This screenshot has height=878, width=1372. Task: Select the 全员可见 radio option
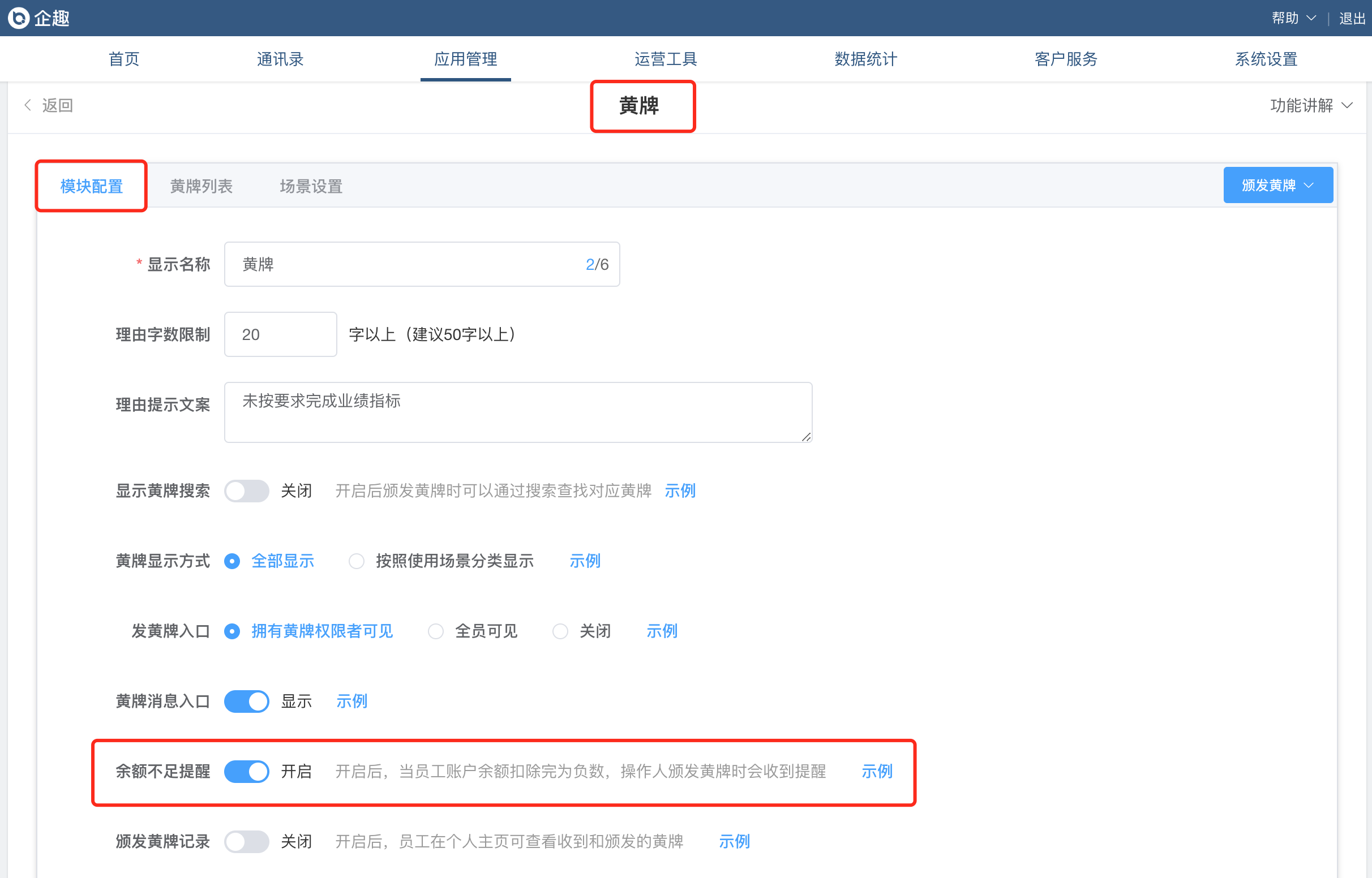click(436, 631)
